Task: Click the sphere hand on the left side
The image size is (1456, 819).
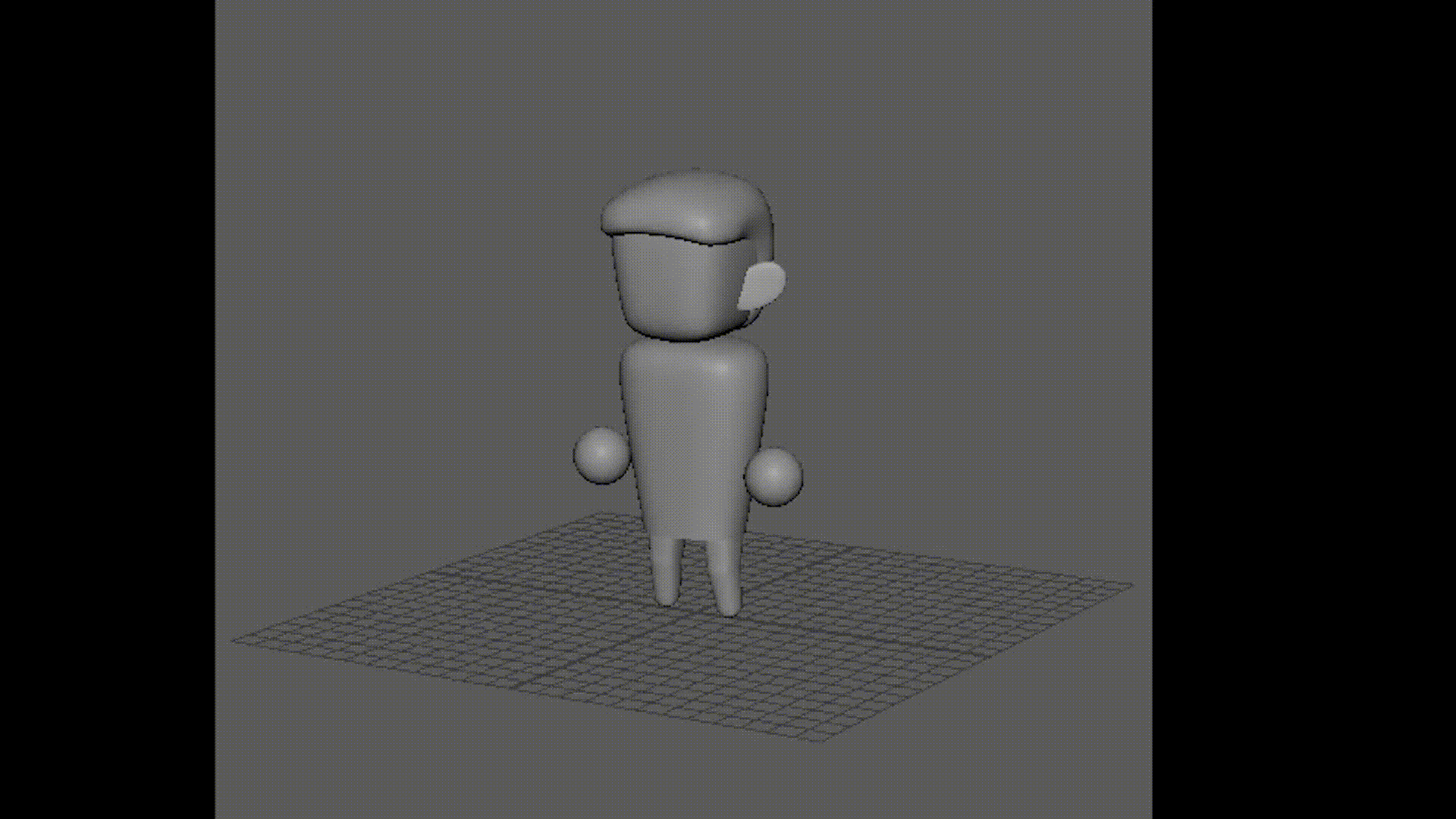Action: pyautogui.click(x=601, y=455)
